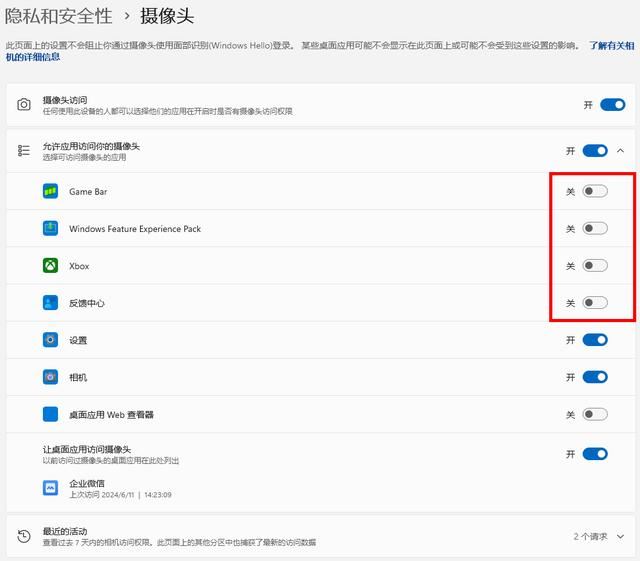Enable camera access for Xbox
Image resolution: width=640 pixels, height=561 pixels.
pos(595,266)
